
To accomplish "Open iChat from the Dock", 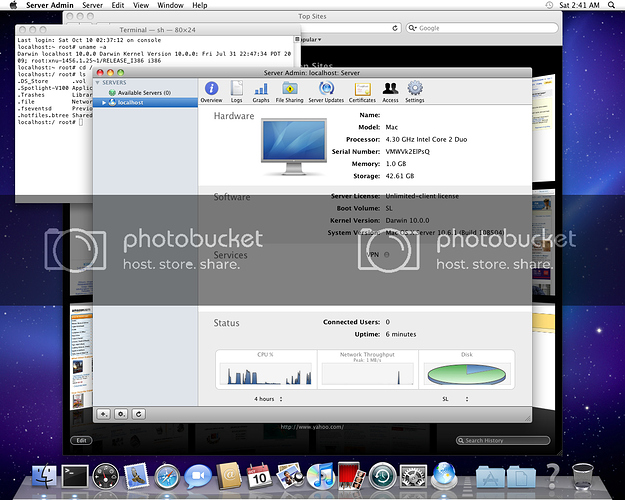I will (198, 476).
